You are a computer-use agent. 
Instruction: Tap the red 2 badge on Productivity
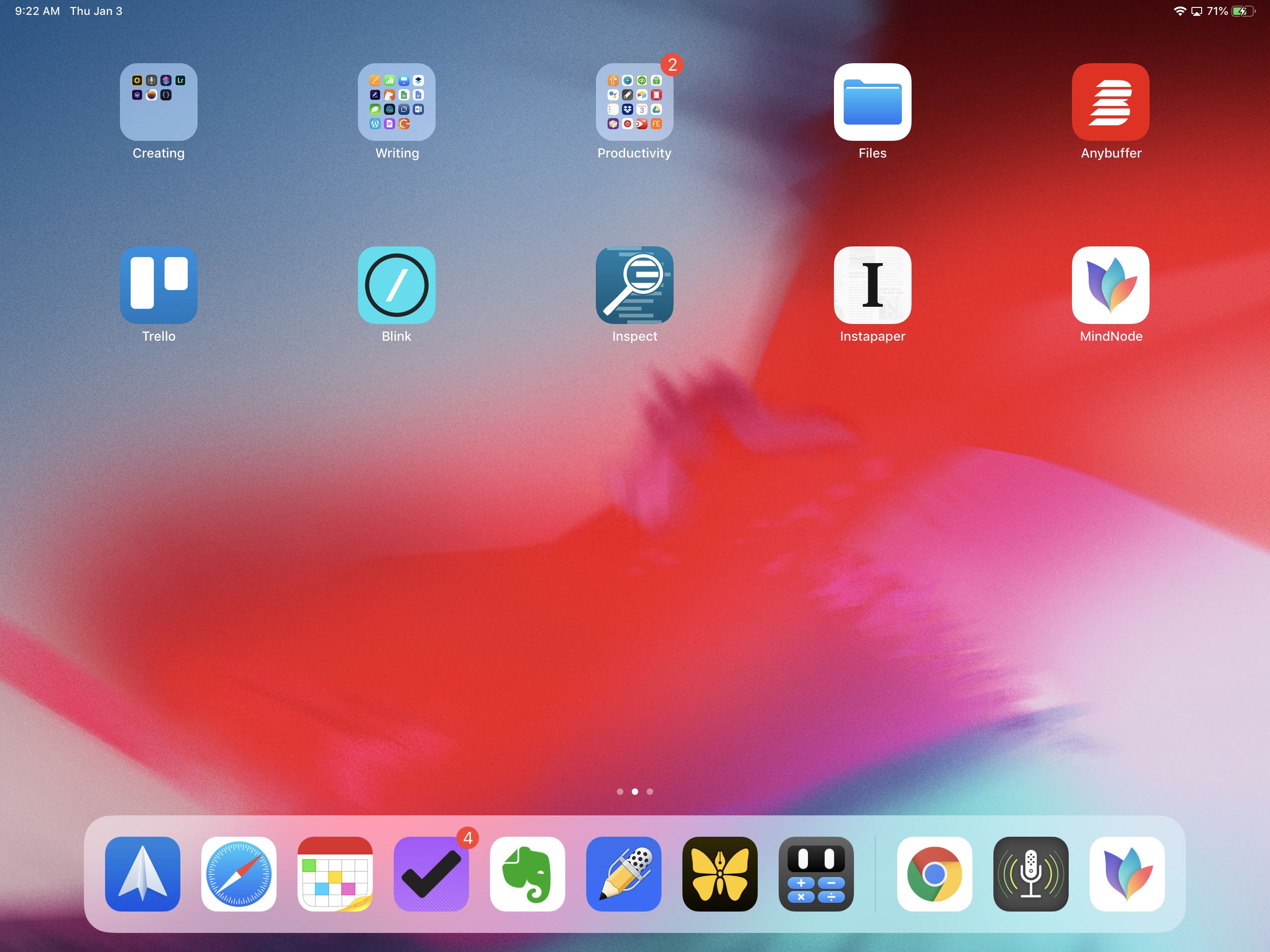[672, 64]
